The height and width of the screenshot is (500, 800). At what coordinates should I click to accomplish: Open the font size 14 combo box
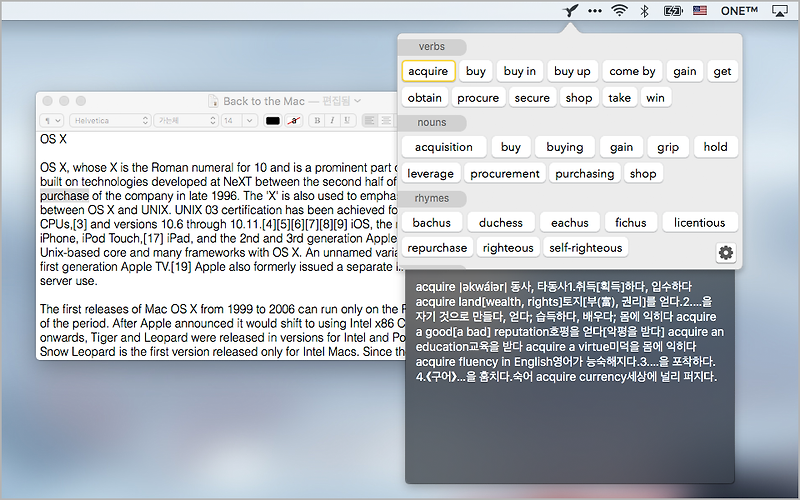pos(238,120)
